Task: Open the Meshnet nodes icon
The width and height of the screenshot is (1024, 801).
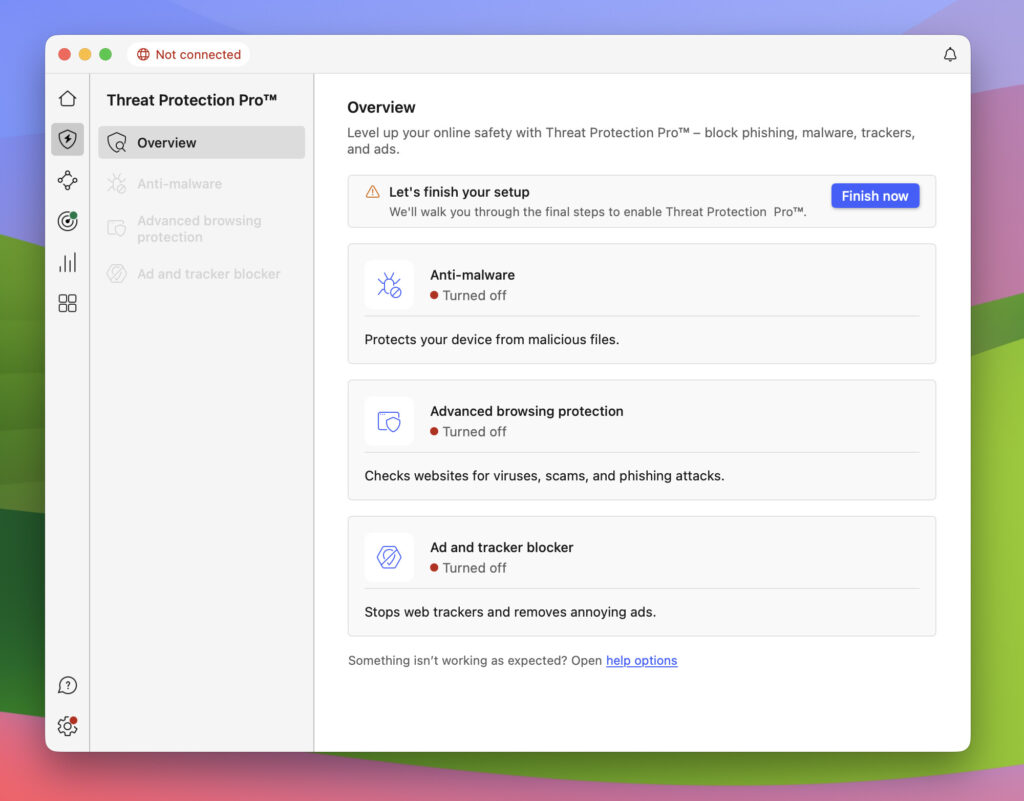Action: 67,181
